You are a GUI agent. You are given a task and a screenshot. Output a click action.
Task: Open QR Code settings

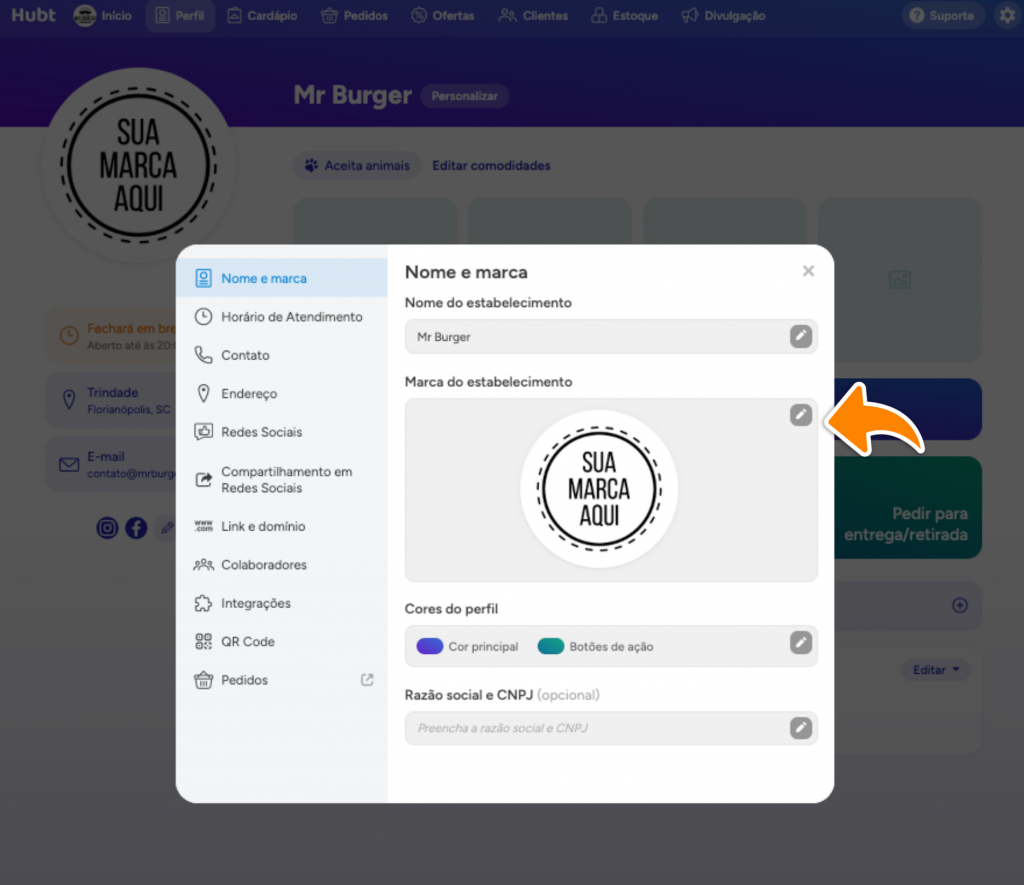point(281,642)
